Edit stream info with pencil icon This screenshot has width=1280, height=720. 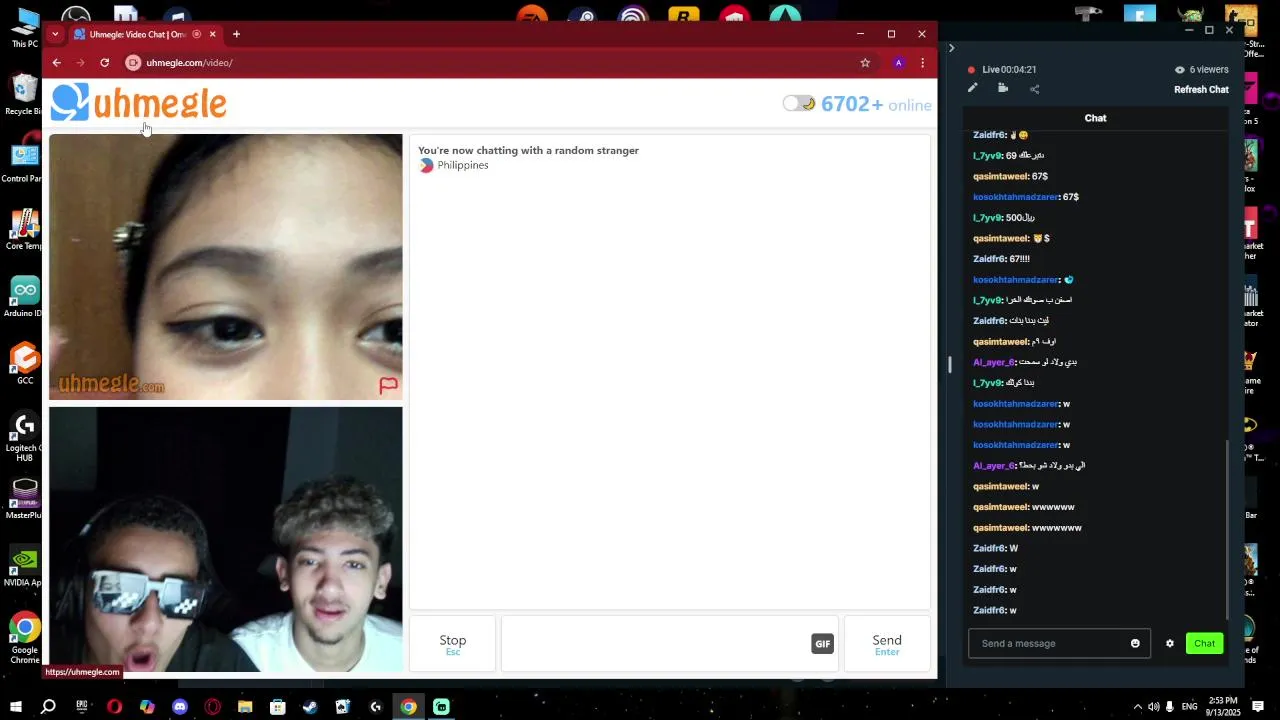pyautogui.click(x=972, y=88)
